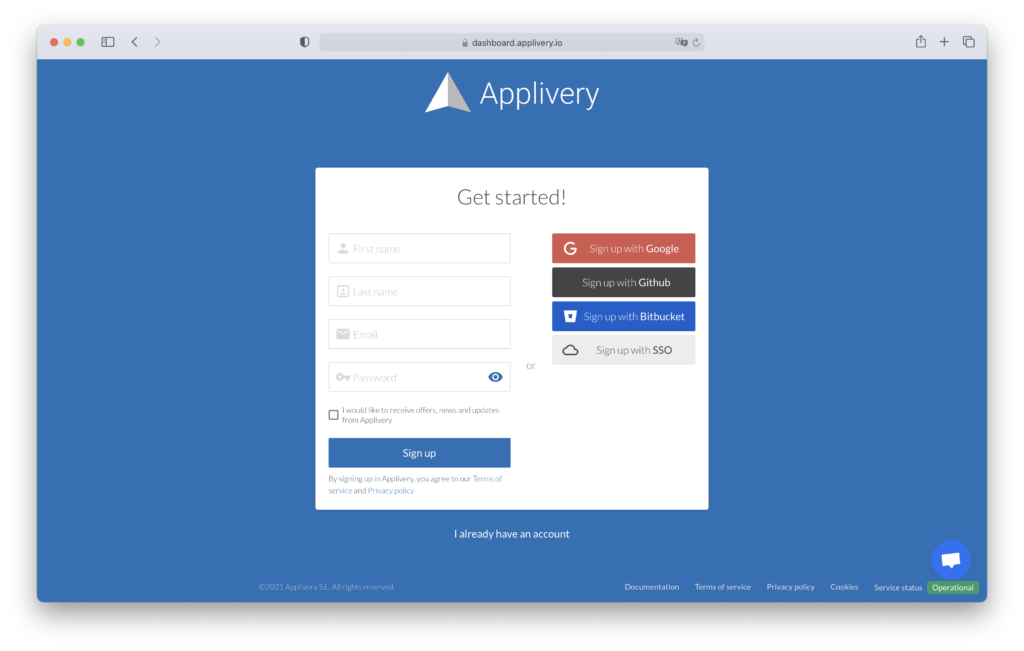Go forward with the browser forward arrow

tap(157, 42)
